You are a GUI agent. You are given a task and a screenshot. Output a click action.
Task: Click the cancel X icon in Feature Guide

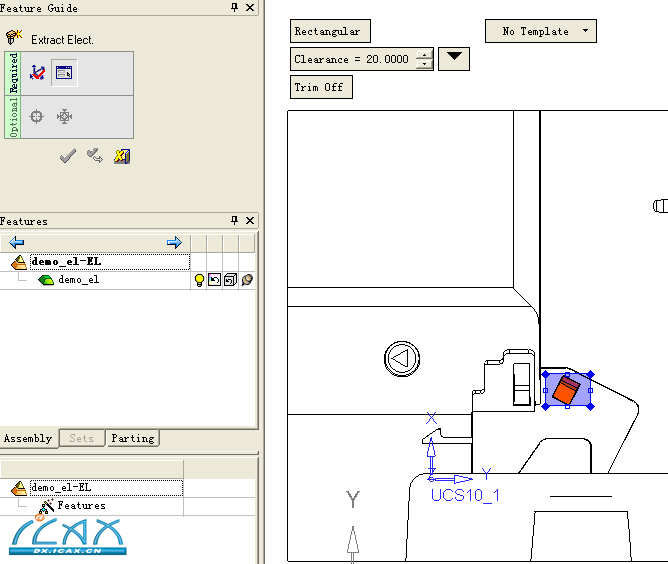(122, 156)
